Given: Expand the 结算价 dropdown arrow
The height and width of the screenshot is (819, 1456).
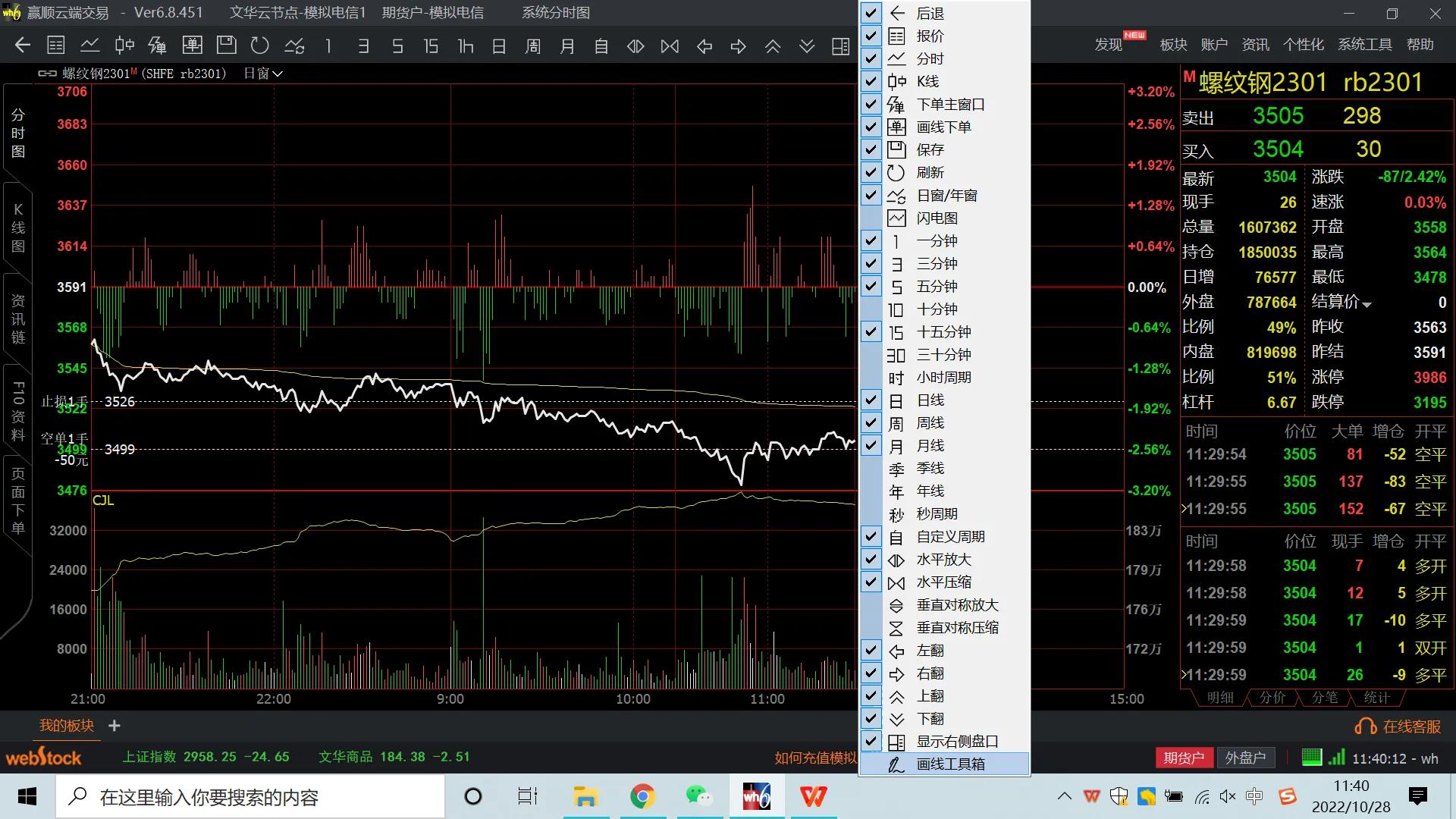Looking at the screenshot, I should [1367, 302].
